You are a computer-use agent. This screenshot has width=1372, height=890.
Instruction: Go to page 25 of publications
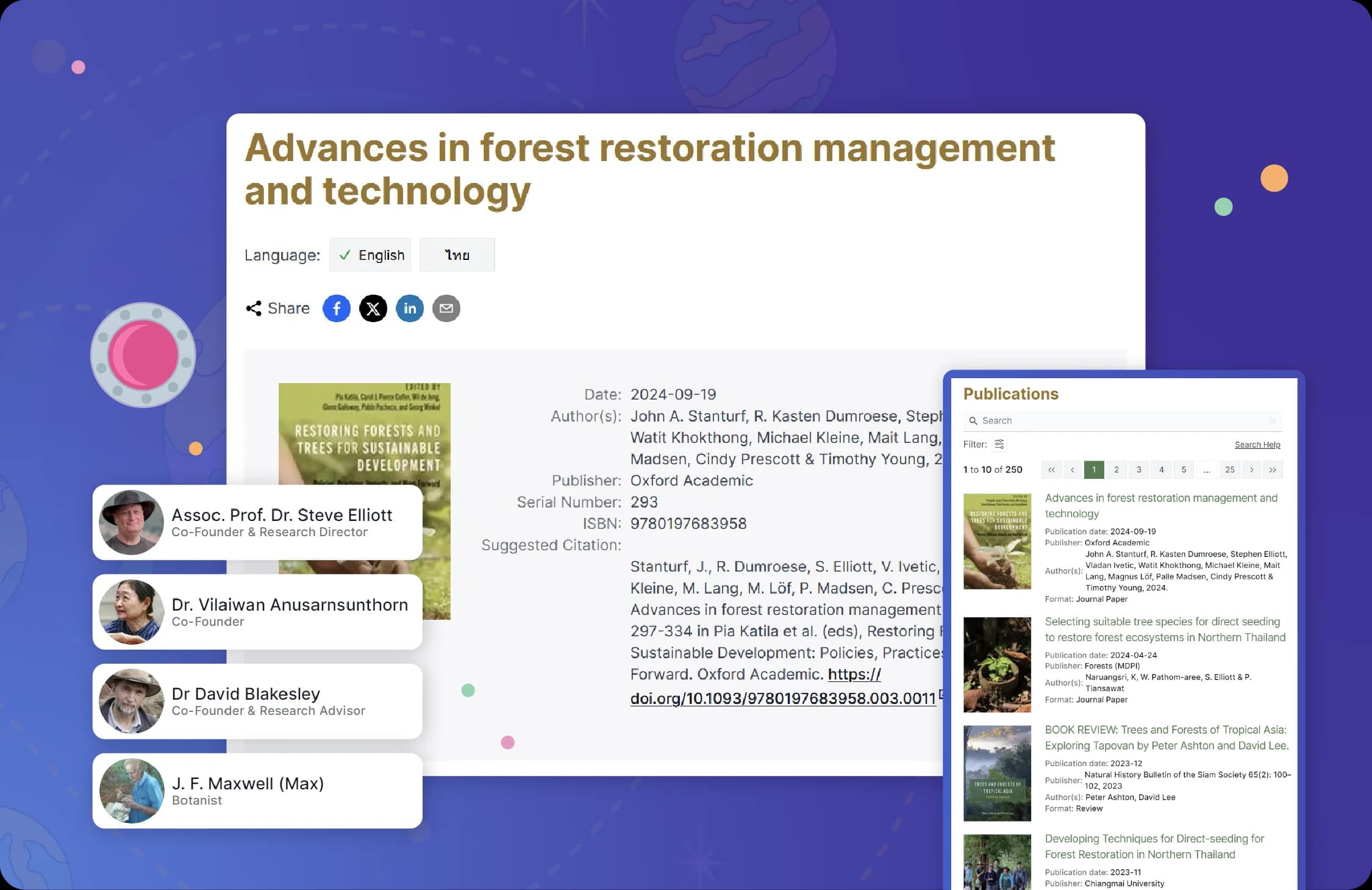pyautogui.click(x=1230, y=470)
